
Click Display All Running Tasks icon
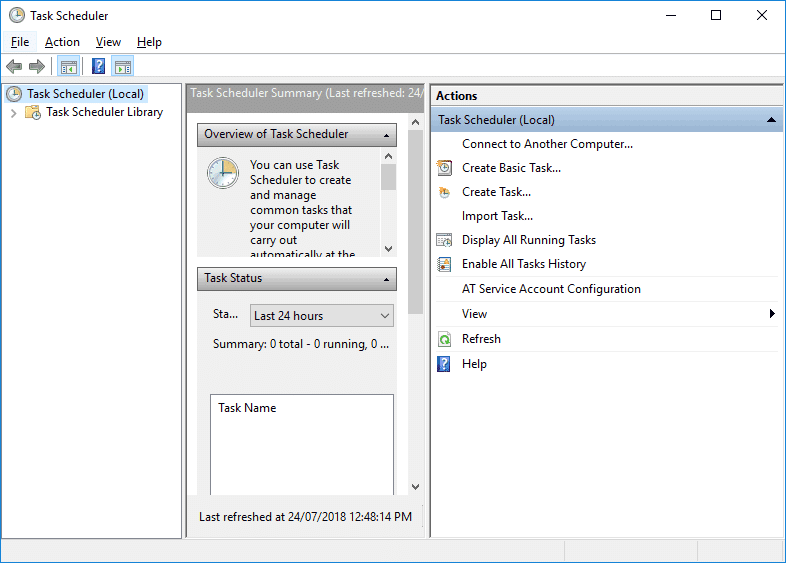coord(444,240)
